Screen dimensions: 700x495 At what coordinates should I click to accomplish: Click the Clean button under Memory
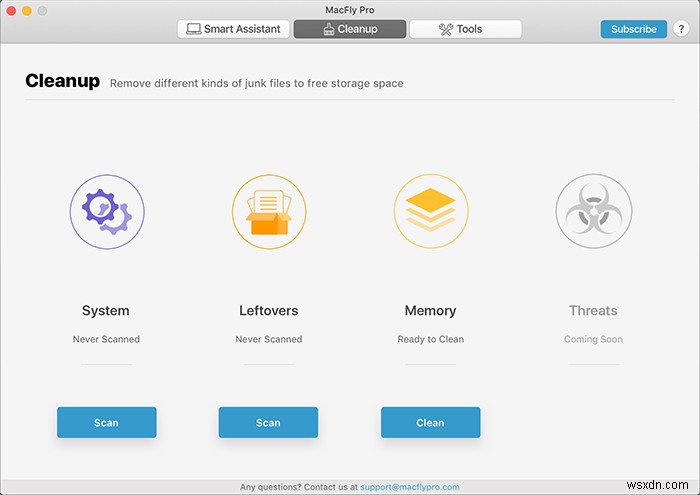pos(430,422)
